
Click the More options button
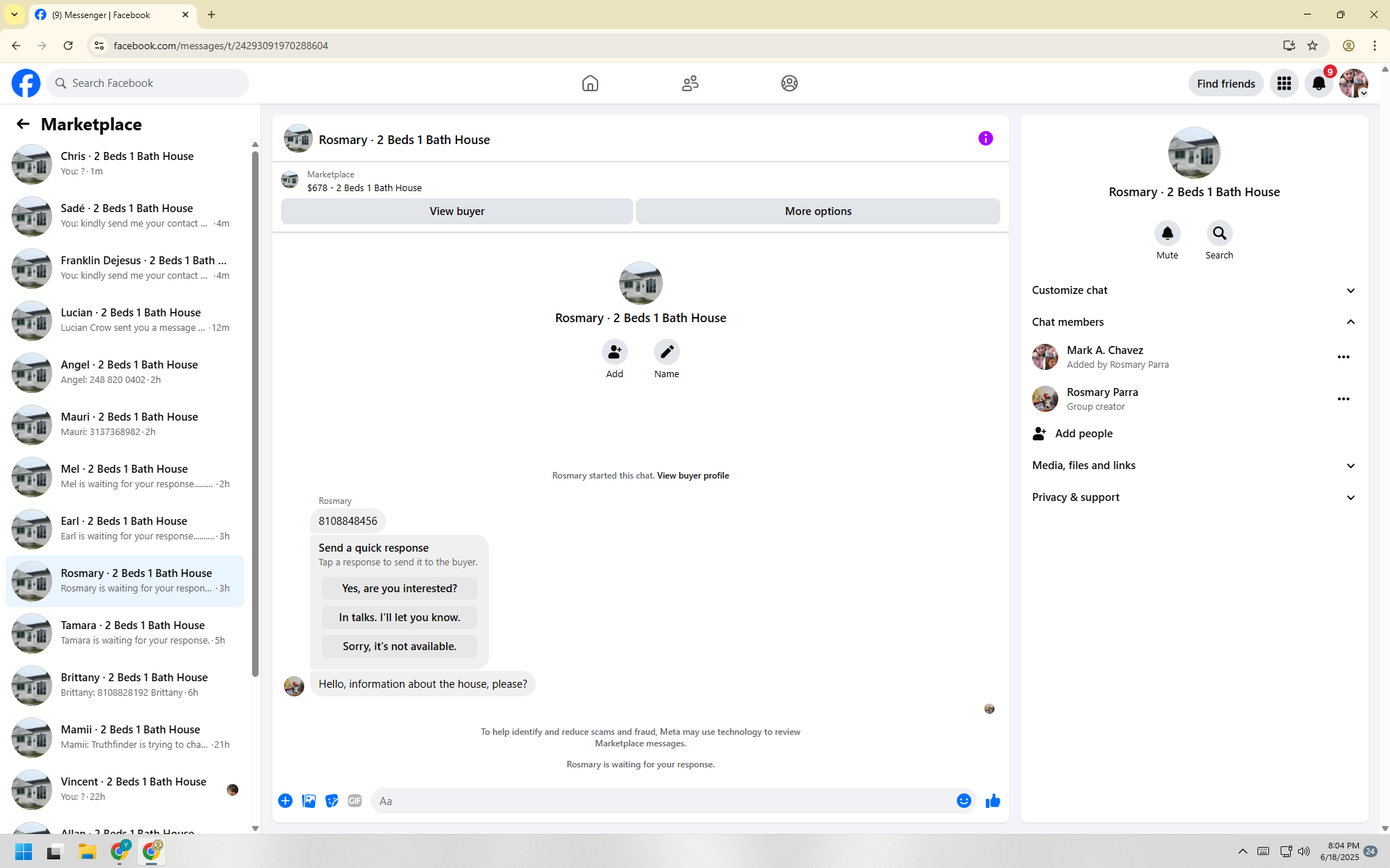pos(818,211)
